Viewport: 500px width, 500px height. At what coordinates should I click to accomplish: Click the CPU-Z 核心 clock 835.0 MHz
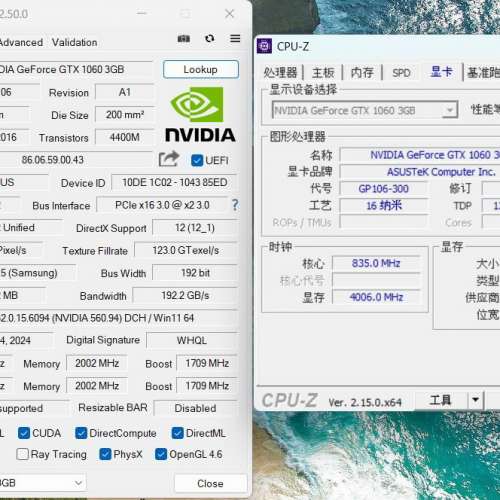pyautogui.click(x=376, y=263)
